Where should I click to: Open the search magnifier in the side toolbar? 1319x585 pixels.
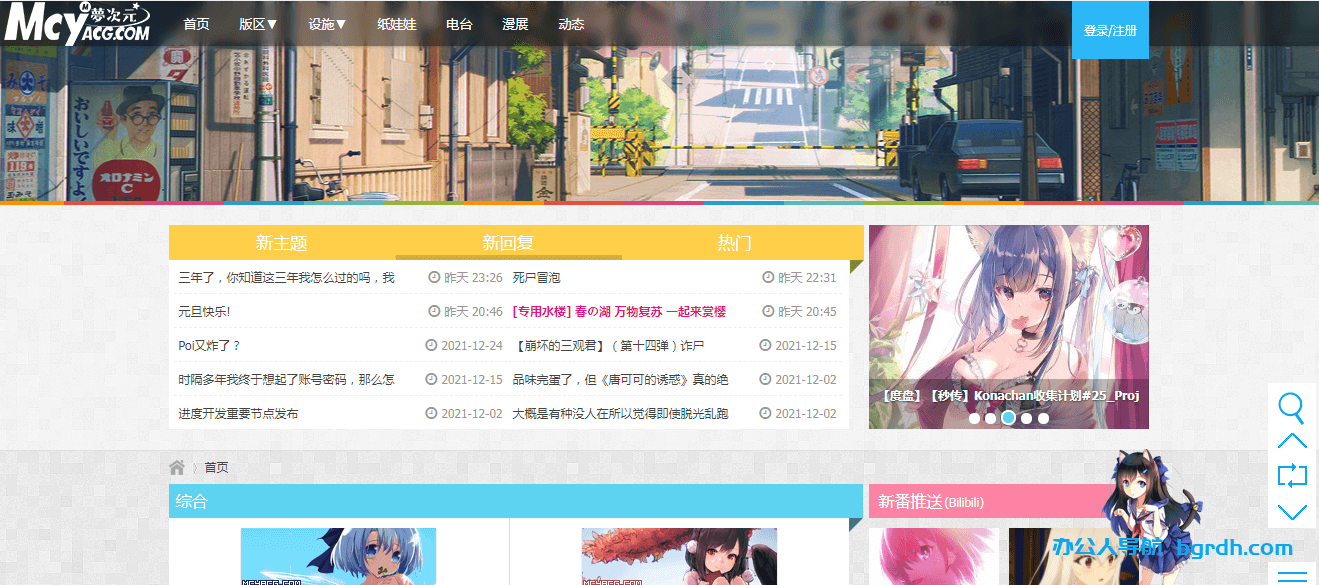(1292, 407)
